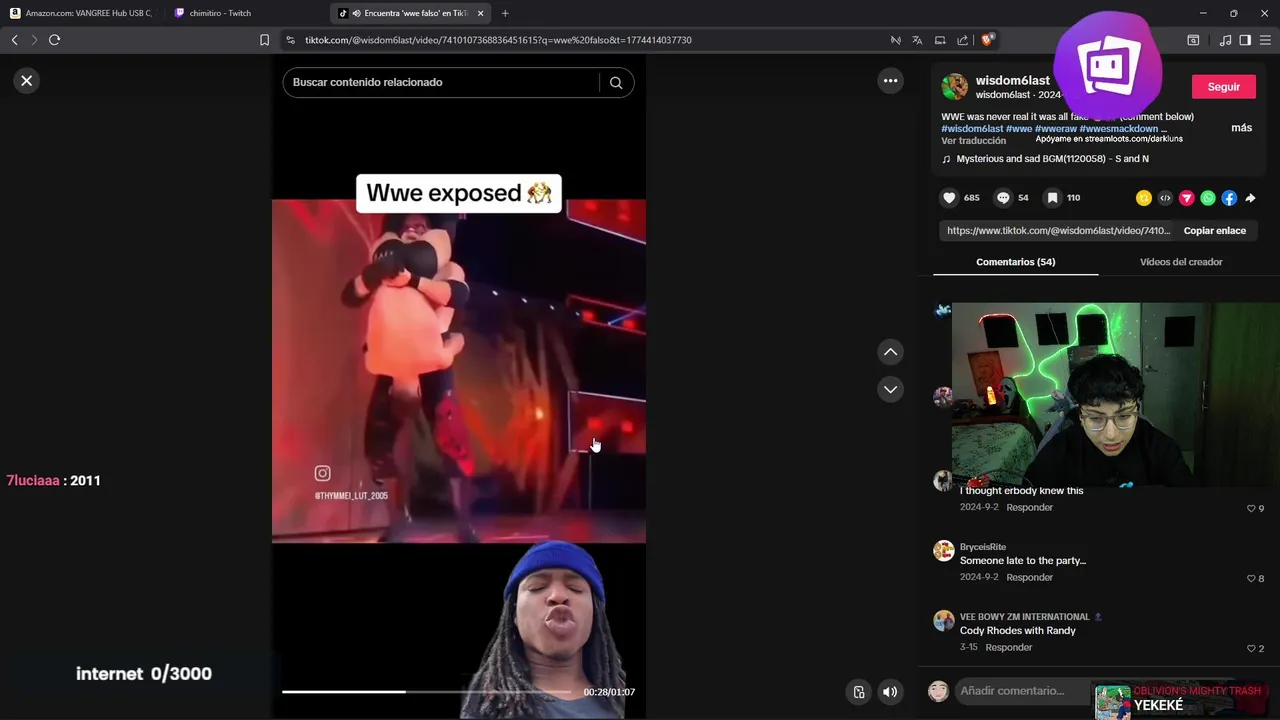Open VEE BOWY ZM INTERNATIONAL avatar
Image resolution: width=1280 pixels, height=720 pixels.
coord(944,621)
